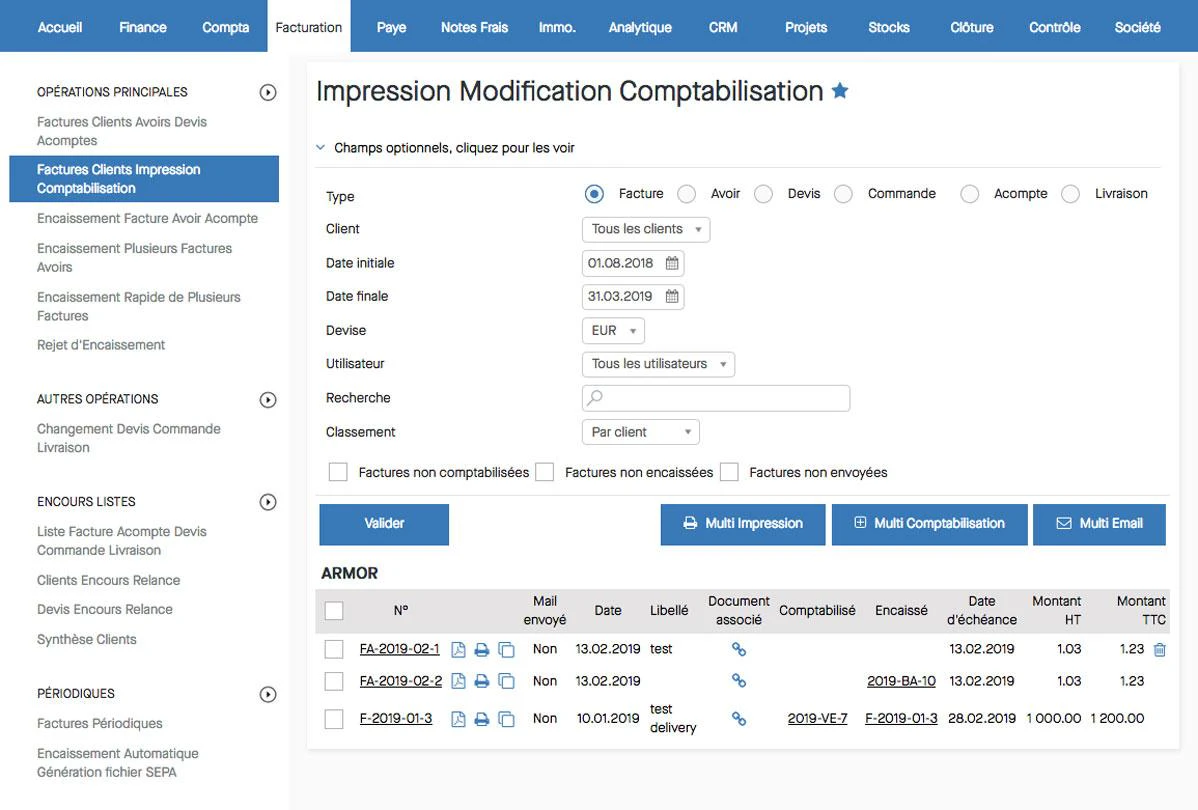Open calendar picker for Date finale

coord(672,296)
